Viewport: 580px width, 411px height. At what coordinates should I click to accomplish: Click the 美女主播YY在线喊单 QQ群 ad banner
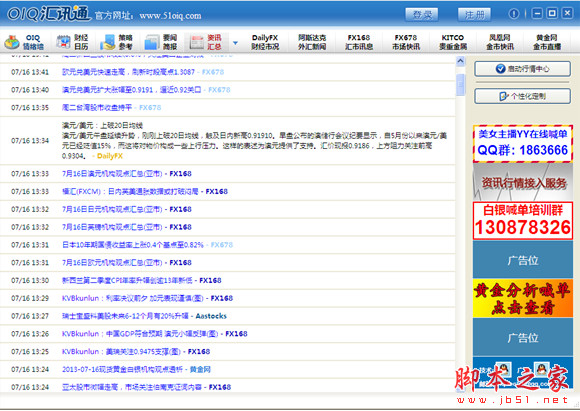pyautogui.click(x=522, y=144)
